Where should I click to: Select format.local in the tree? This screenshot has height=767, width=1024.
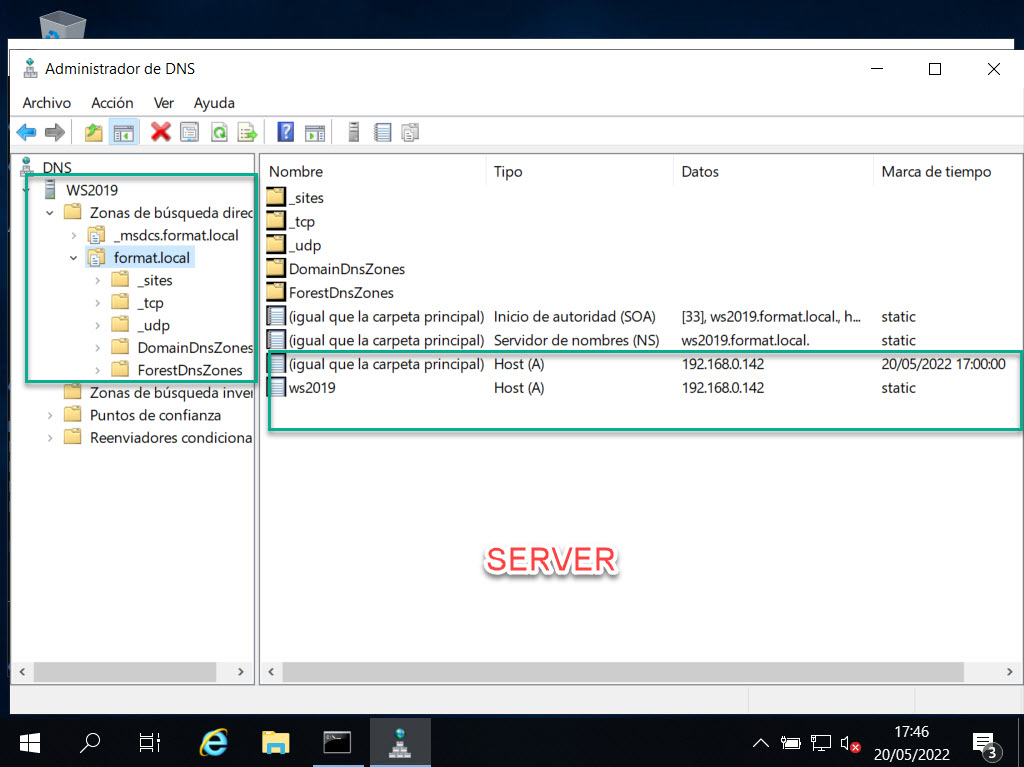pos(152,257)
